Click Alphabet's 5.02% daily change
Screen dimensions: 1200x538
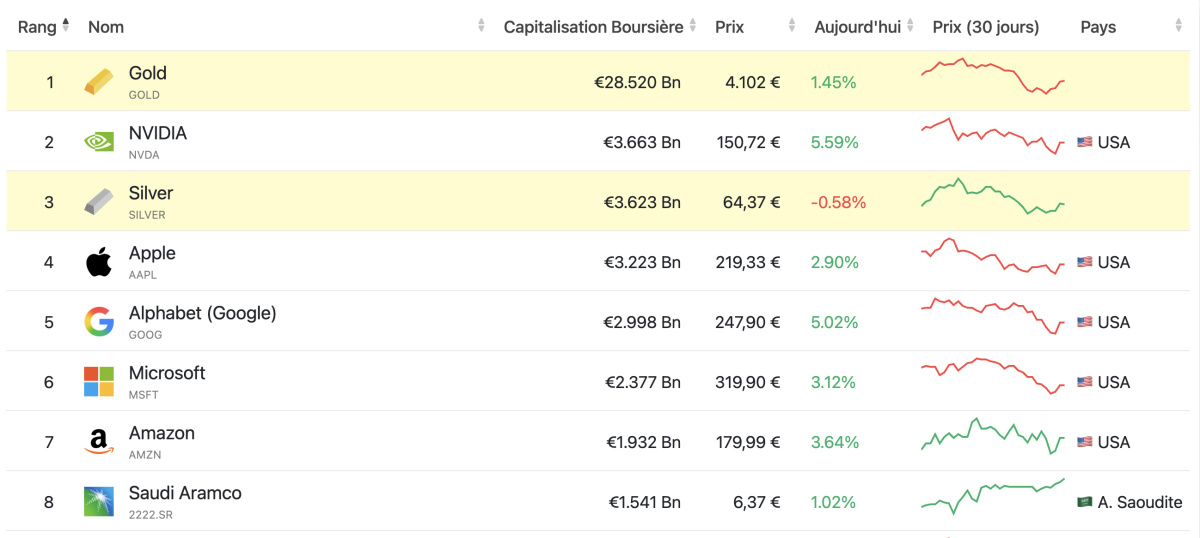click(835, 322)
